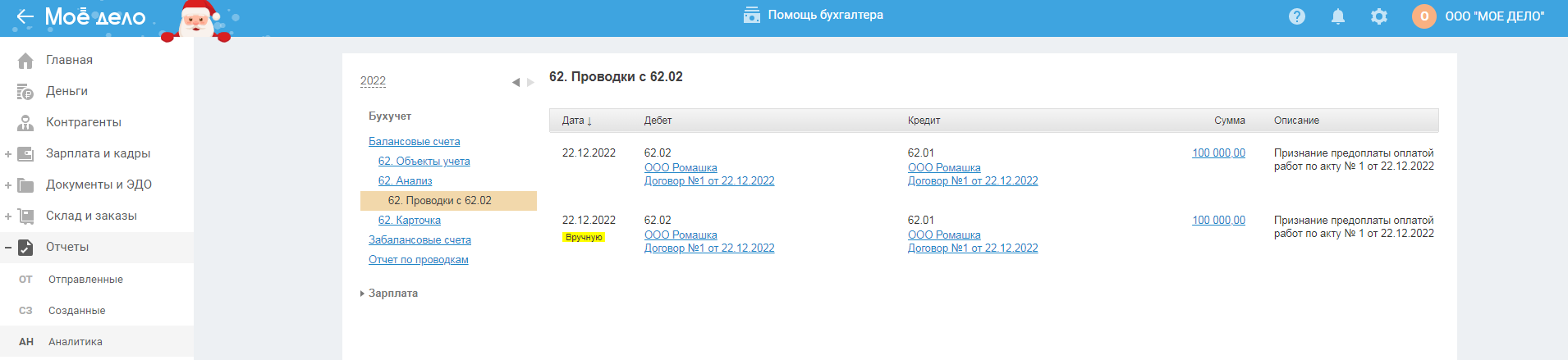Open the help question mark icon
1568x360 pixels.
[1297, 16]
